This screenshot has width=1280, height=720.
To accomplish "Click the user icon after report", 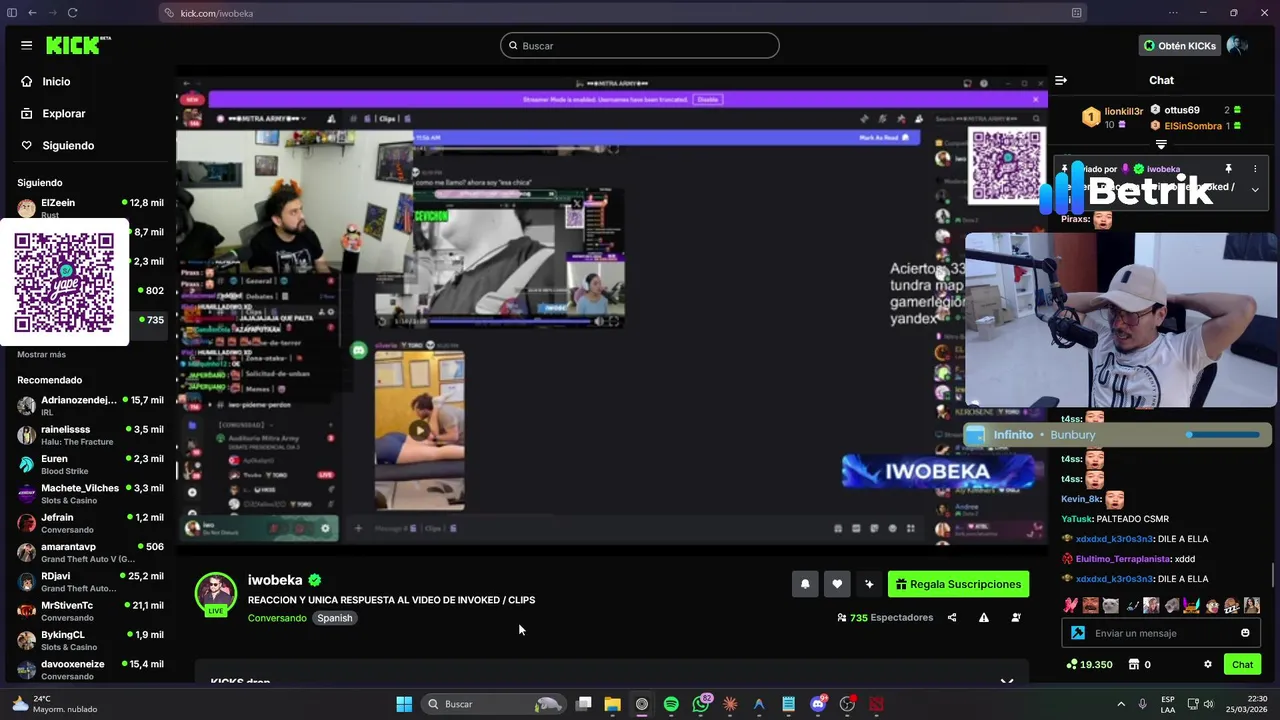I will click(x=1016, y=618).
